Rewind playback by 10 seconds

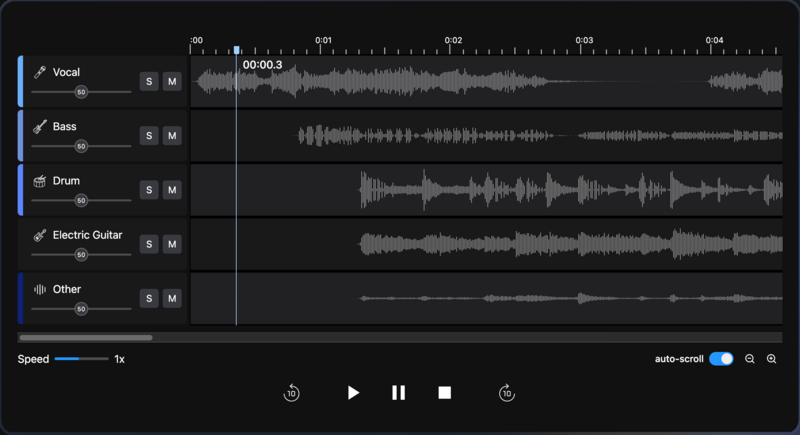tap(291, 393)
